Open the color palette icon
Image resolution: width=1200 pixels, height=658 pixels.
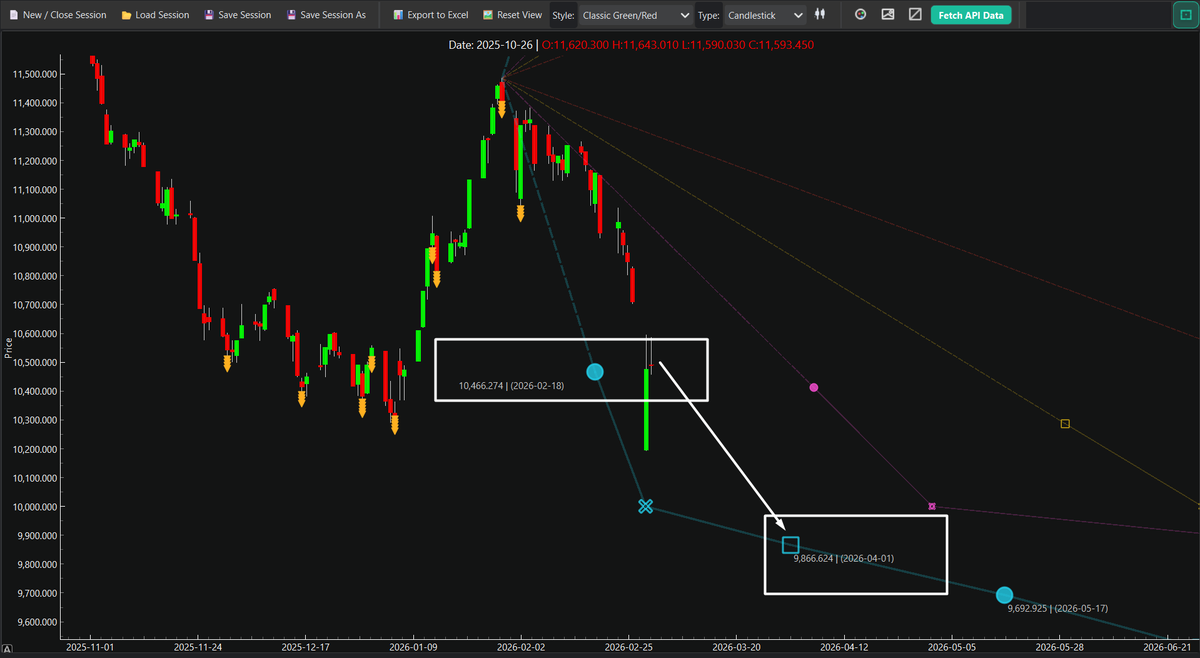click(861, 15)
